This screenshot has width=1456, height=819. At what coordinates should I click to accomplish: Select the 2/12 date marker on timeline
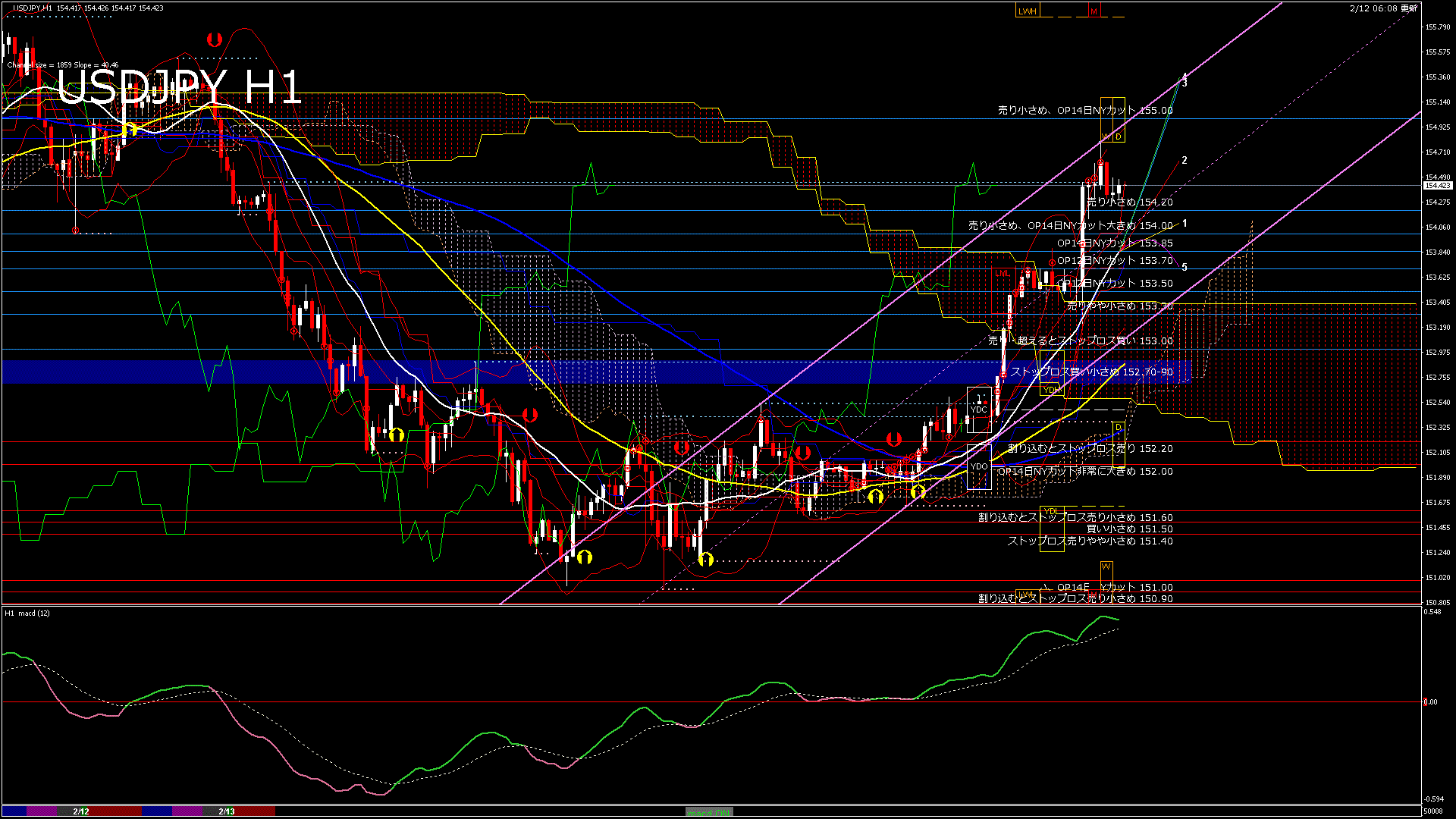coord(81,811)
